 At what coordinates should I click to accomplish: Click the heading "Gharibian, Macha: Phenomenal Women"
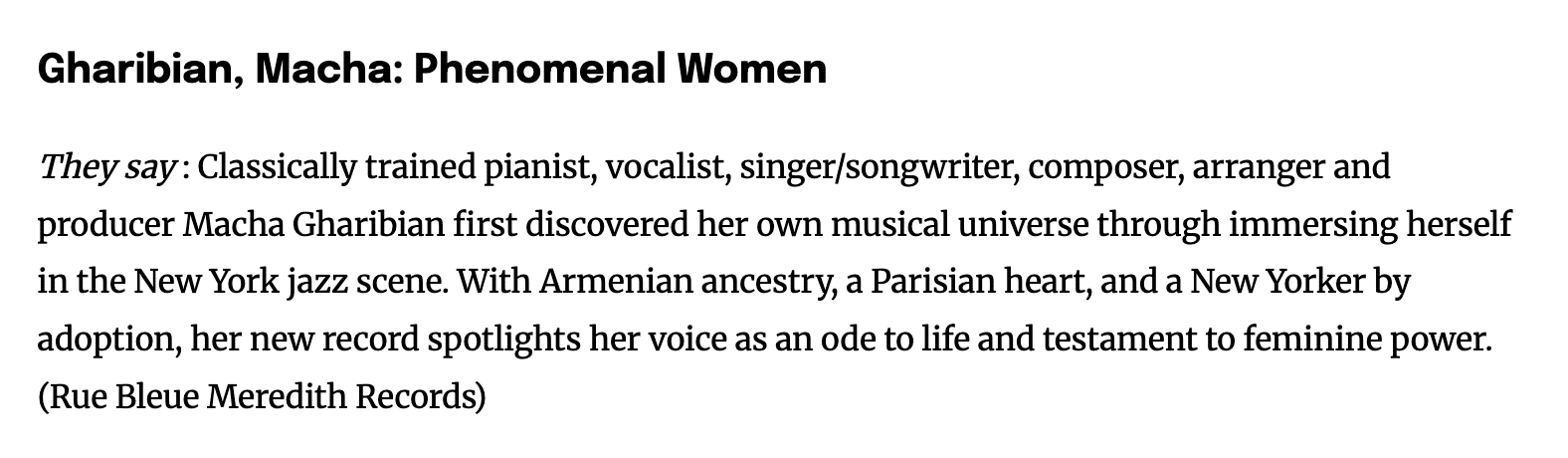[432, 70]
